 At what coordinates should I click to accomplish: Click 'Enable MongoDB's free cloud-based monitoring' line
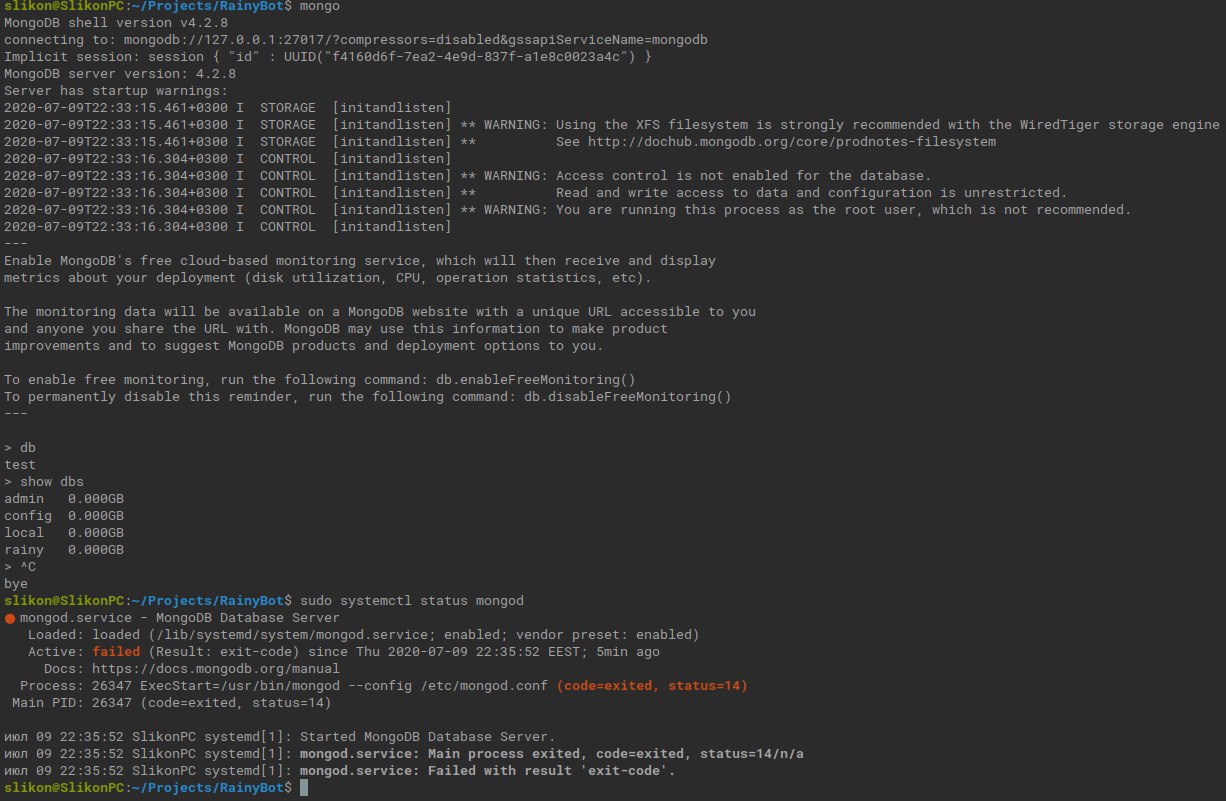pos(360,261)
